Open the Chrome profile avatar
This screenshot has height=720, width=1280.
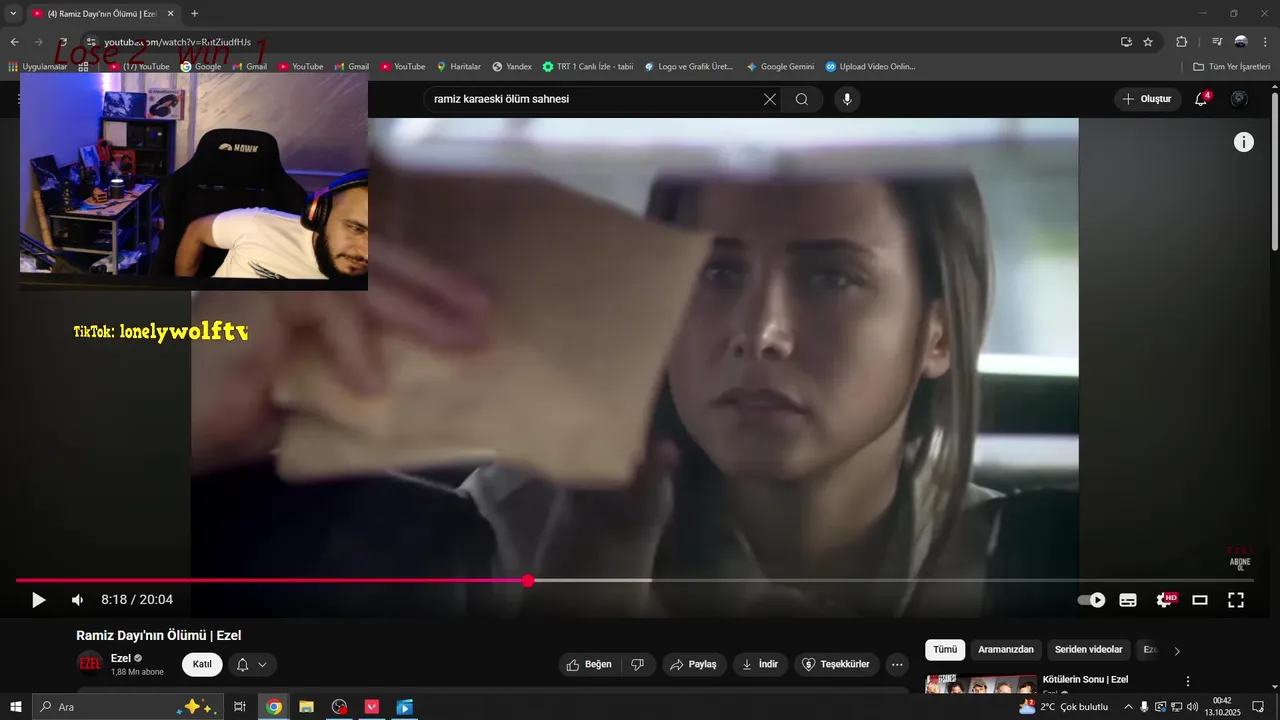1241,42
